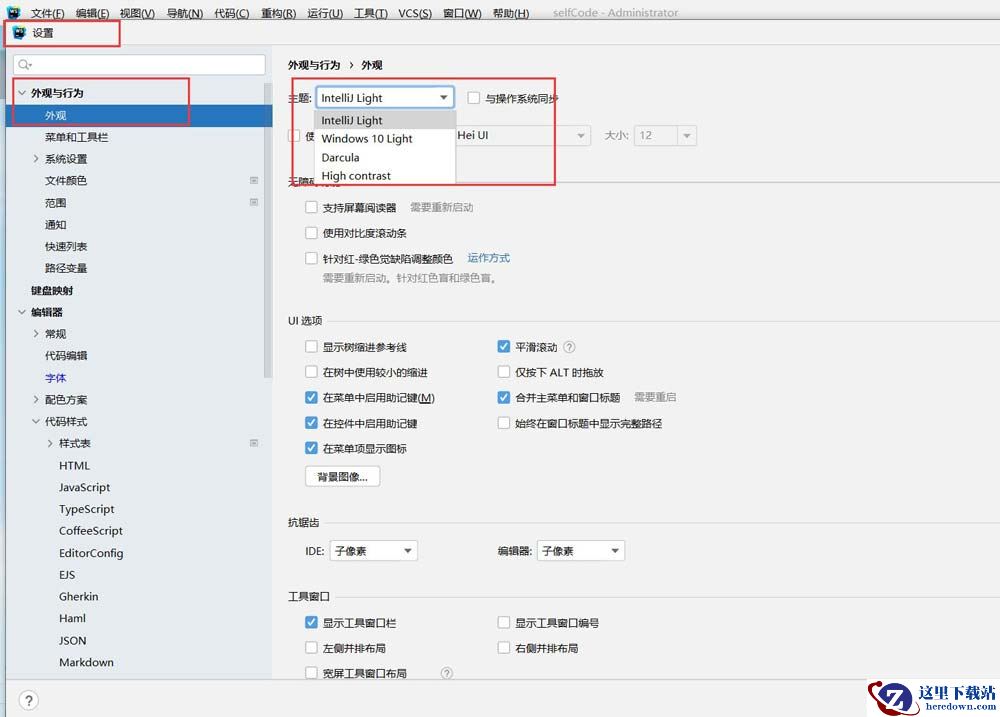Click the project-level icon on the 样式表 row

(254, 443)
